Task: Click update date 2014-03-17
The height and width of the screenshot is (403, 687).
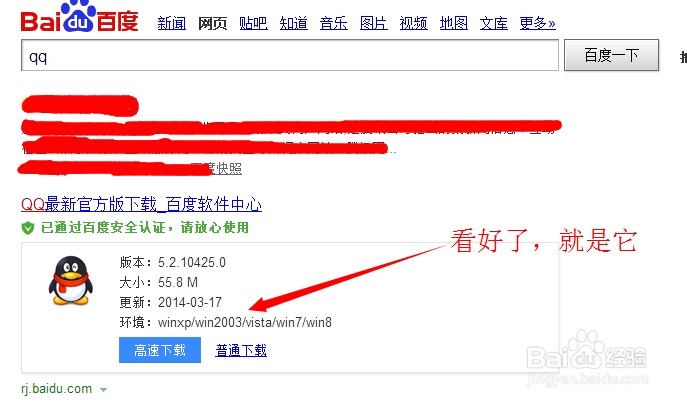Action: (x=190, y=302)
